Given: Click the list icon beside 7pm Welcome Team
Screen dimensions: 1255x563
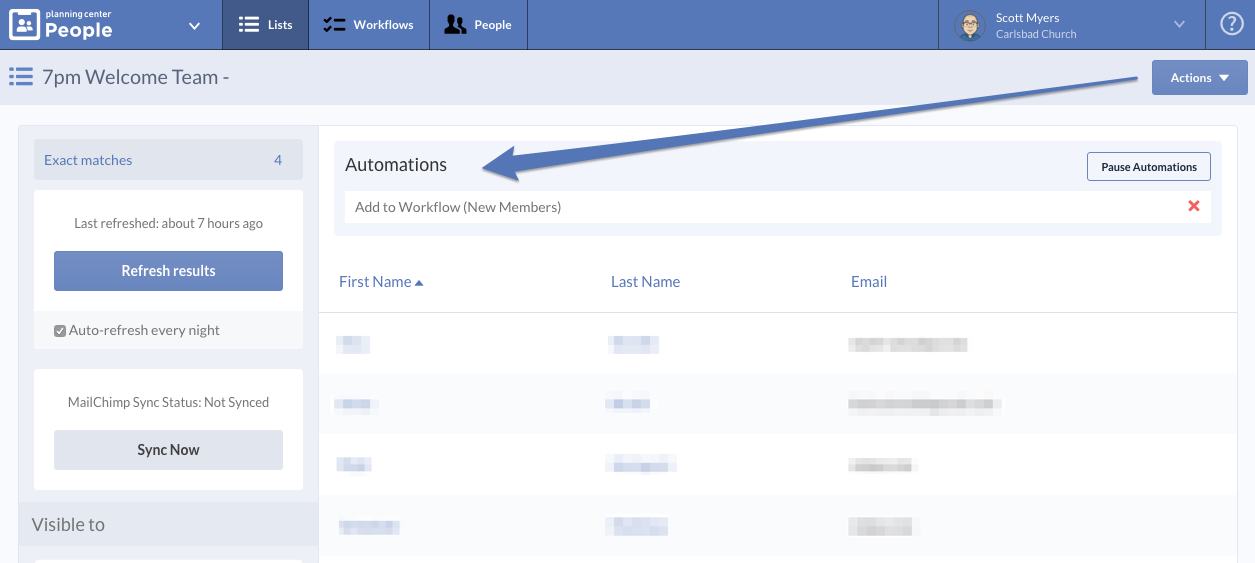Looking at the screenshot, I should pos(21,77).
